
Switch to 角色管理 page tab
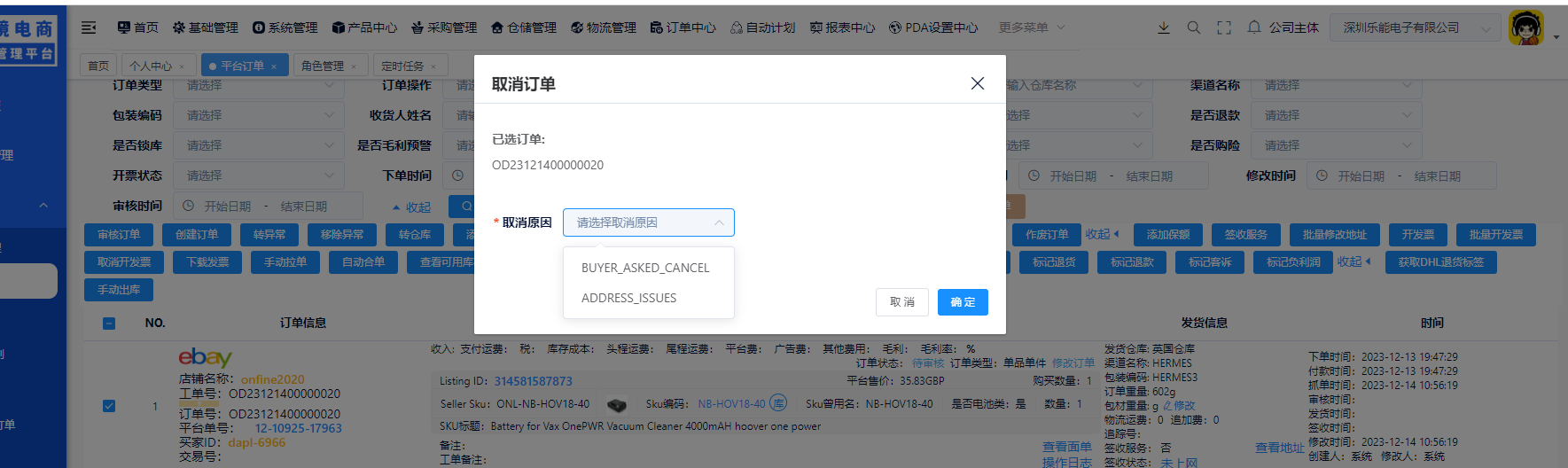pos(329,66)
